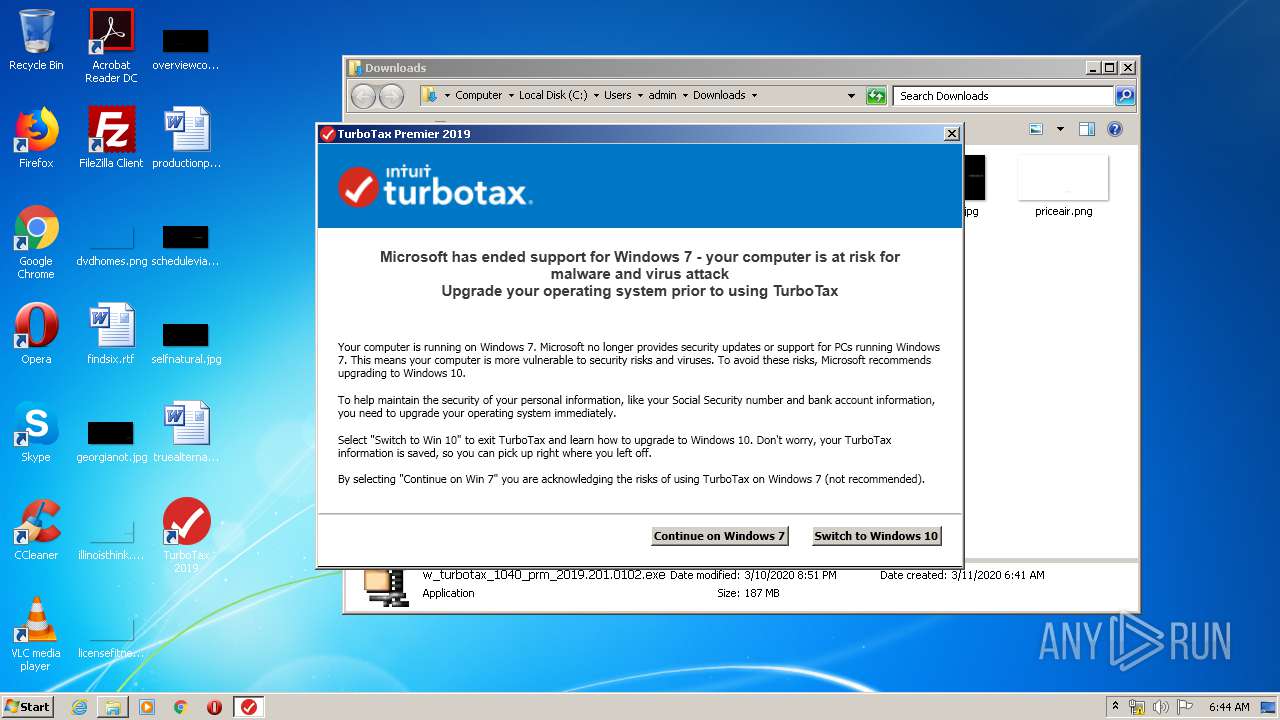Viewport: 1280px width, 720px height.
Task: Minimize the Downloads Explorer window
Action: 1092,68
